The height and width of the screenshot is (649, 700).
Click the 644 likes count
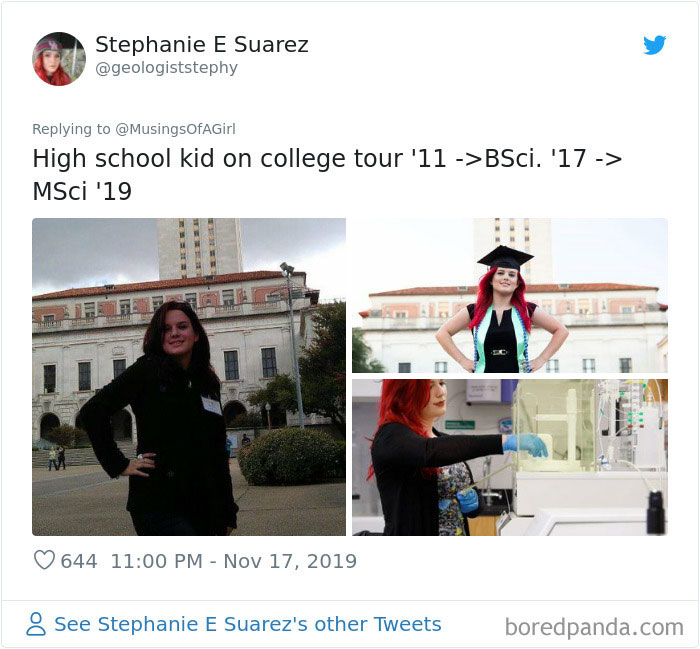click(x=79, y=561)
